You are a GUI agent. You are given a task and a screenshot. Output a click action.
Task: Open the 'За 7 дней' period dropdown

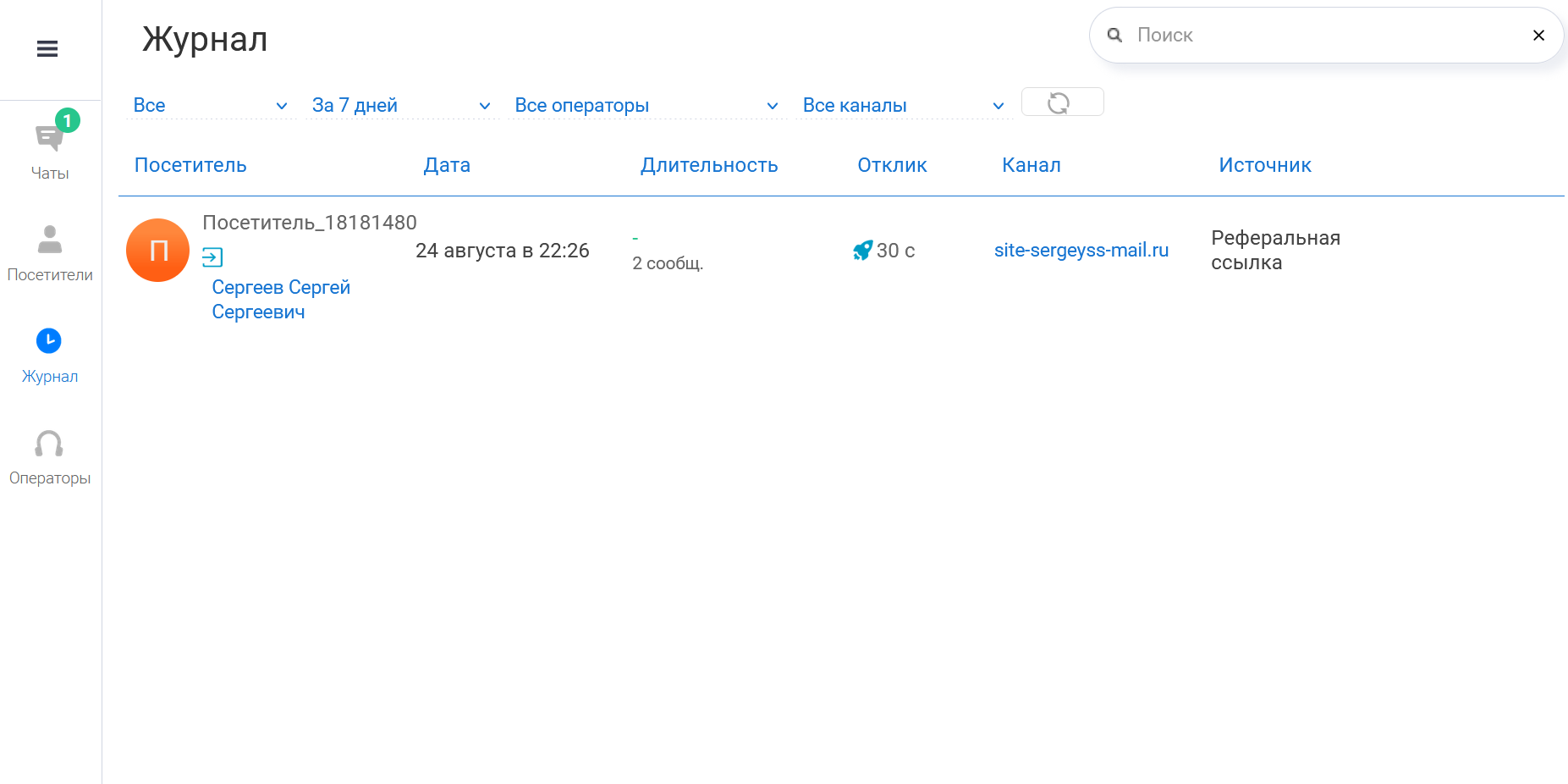click(400, 106)
